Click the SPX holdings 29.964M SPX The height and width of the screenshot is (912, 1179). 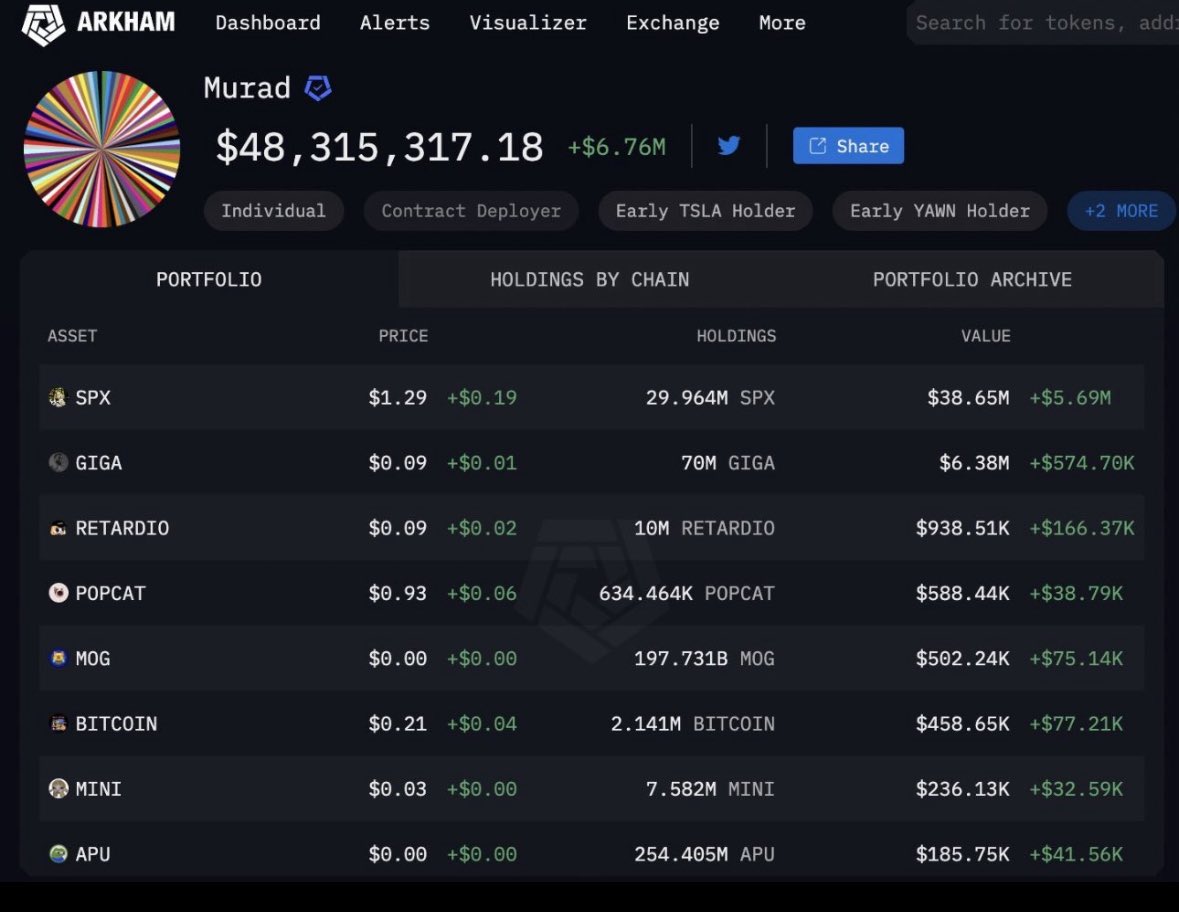pos(710,398)
